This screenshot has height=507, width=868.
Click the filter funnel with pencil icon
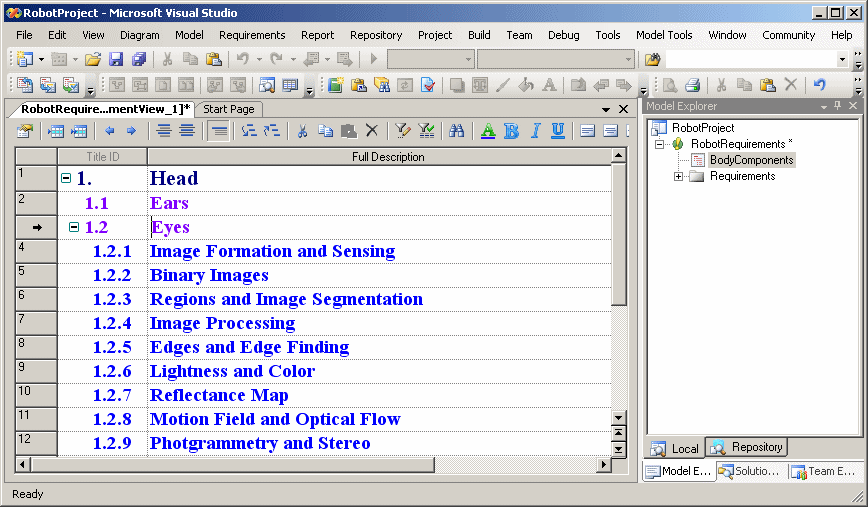click(402, 131)
